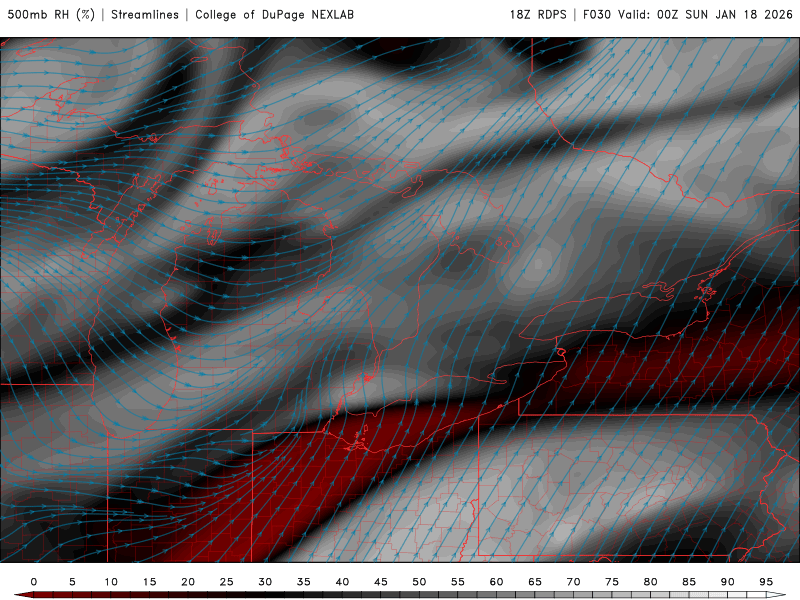Select the "90" value on the RH scale

[x=727, y=582]
